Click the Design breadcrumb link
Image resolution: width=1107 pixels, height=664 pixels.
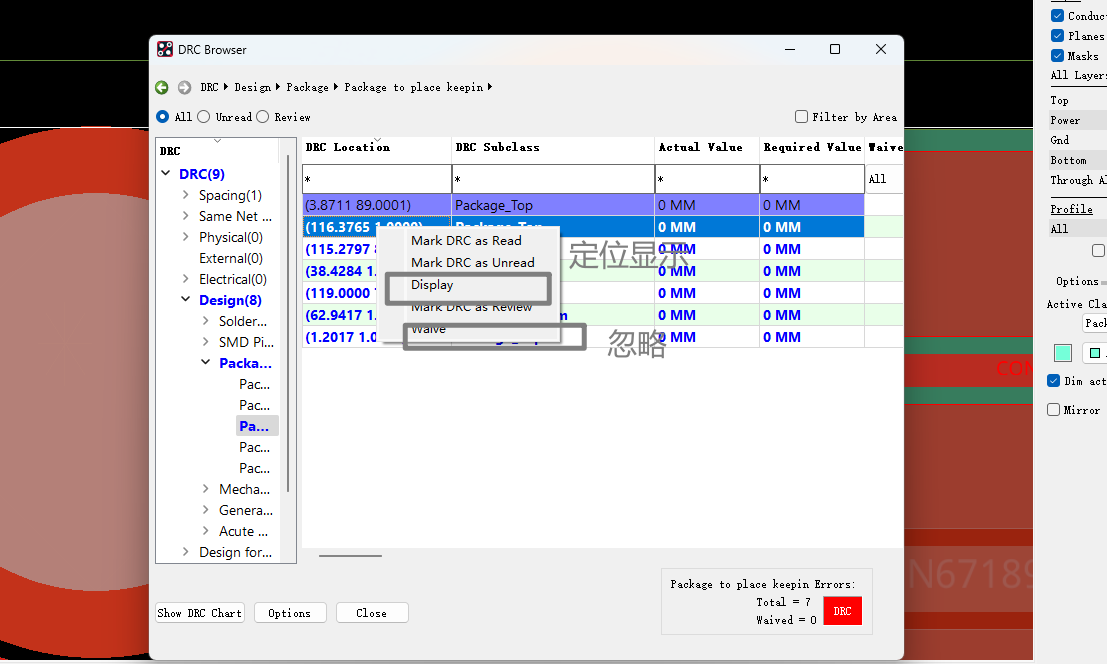(x=253, y=87)
